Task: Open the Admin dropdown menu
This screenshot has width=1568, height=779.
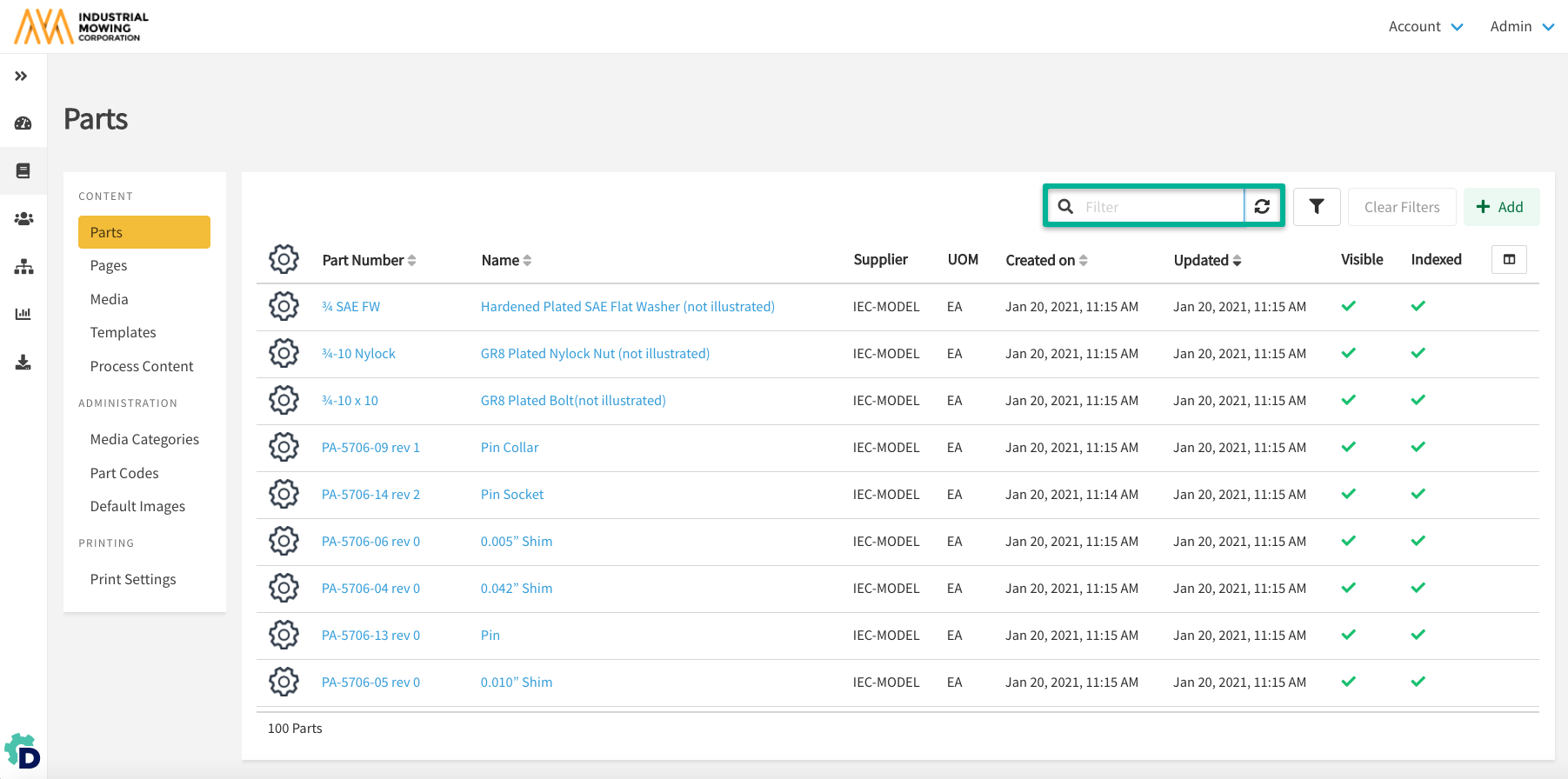Action: point(1521,27)
